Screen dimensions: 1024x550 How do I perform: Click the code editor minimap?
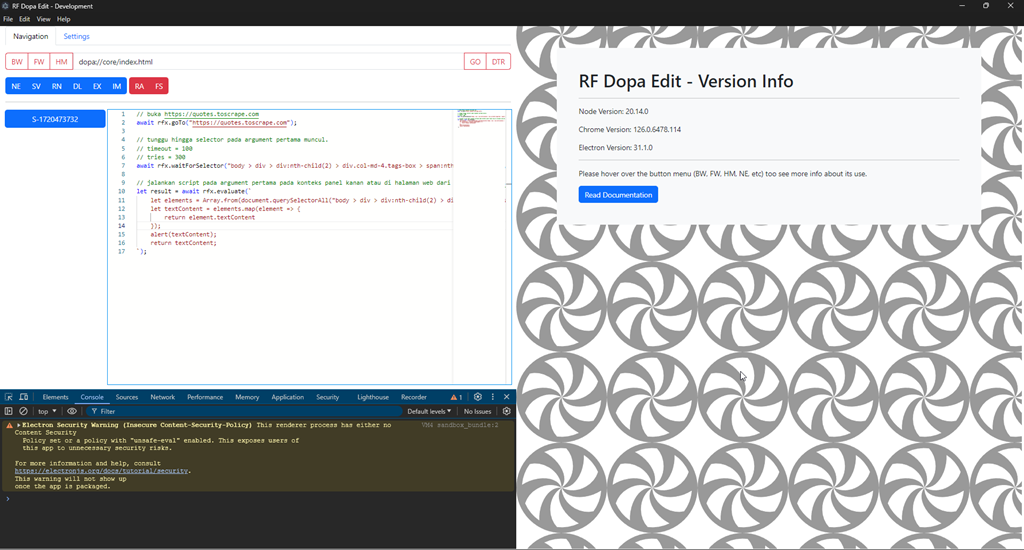(x=482, y=118)
